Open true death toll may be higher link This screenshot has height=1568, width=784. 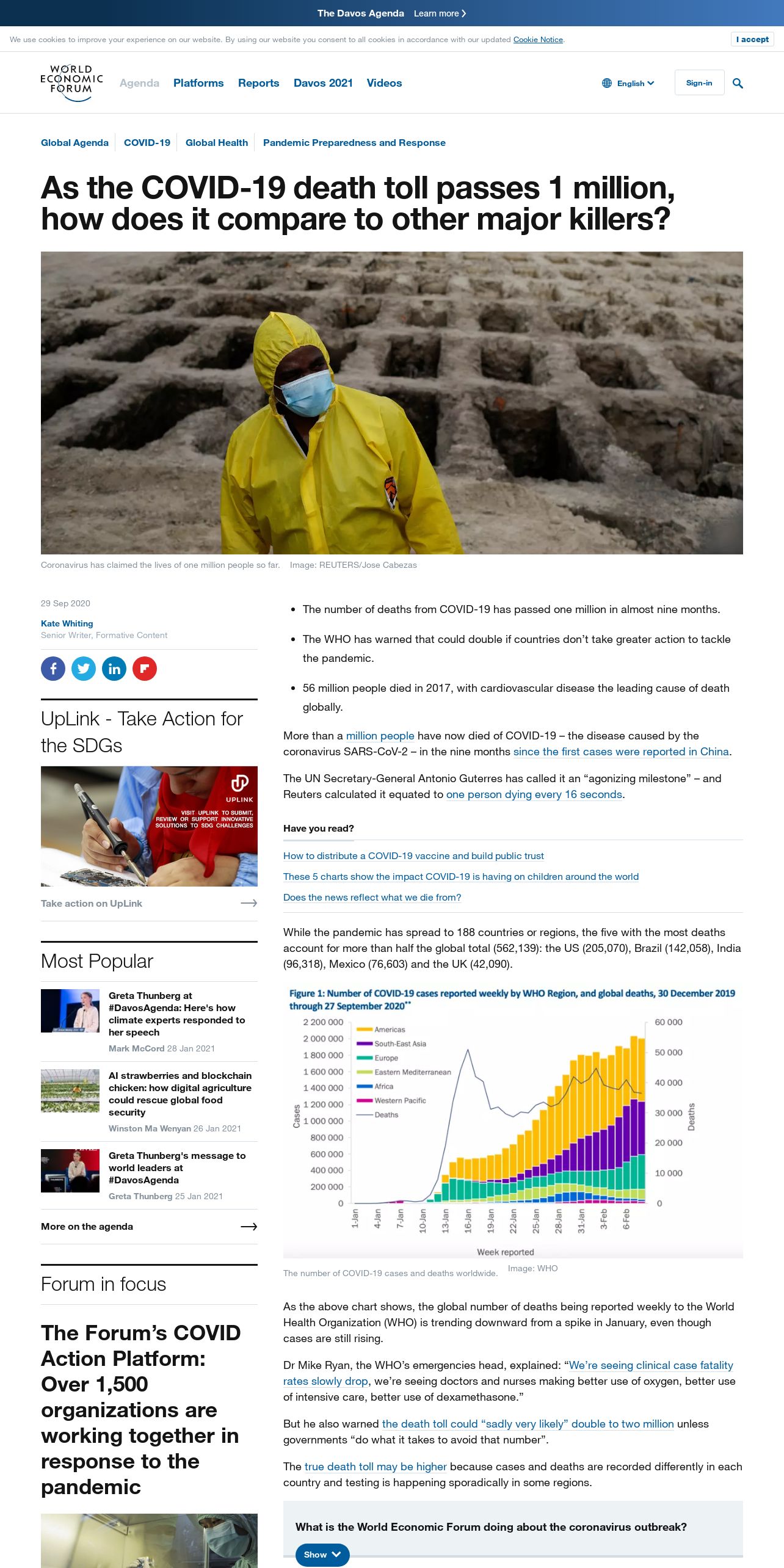(376, 1467)
